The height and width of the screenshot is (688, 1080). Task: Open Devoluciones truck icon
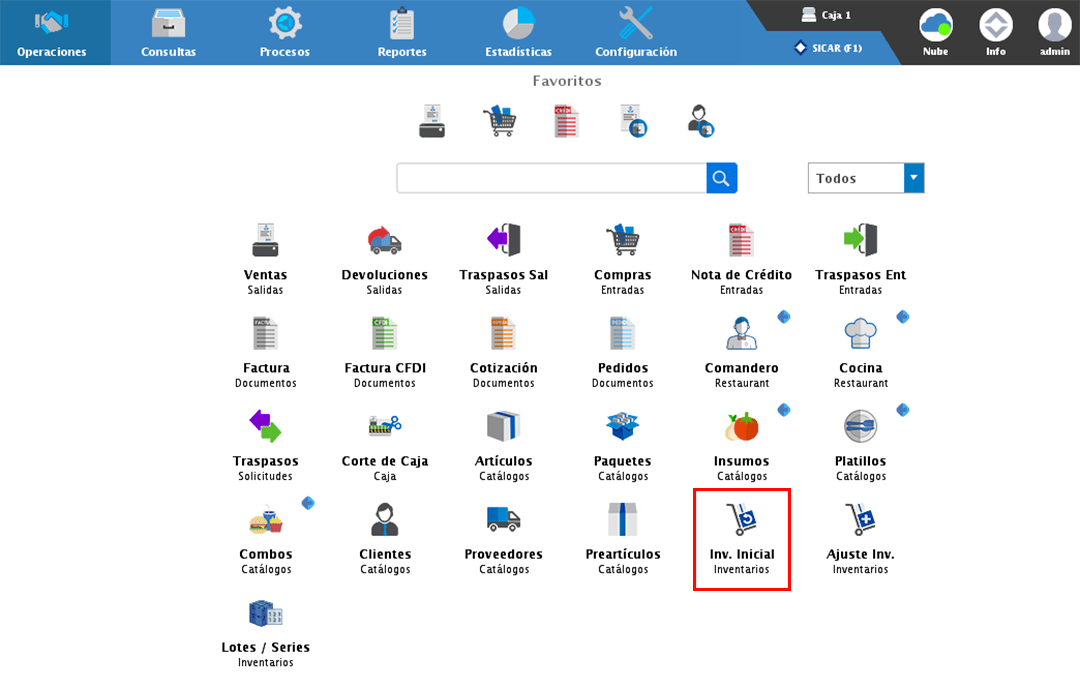[x=384, y=241]
